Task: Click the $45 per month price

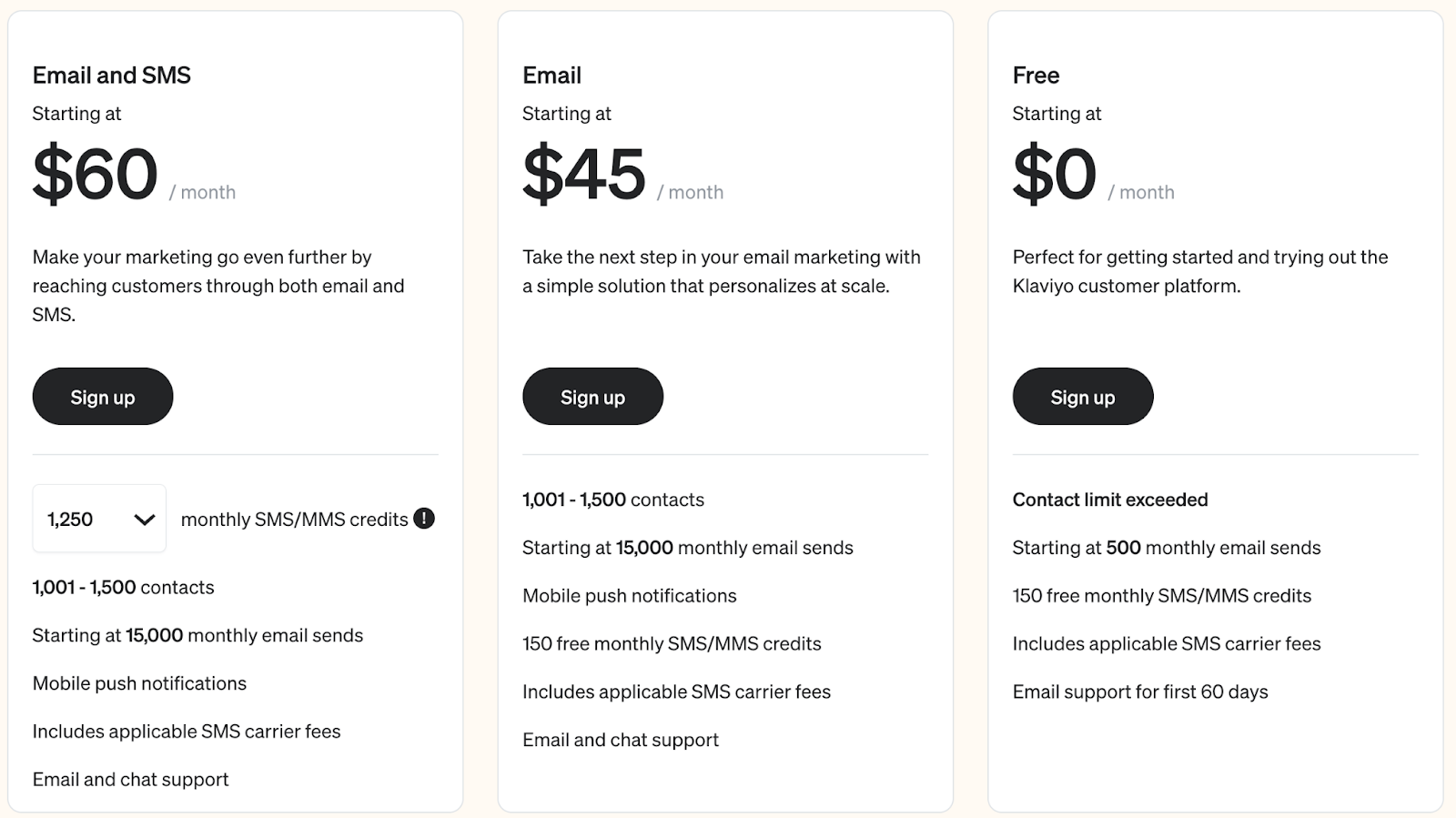Action: coord(623,174)
